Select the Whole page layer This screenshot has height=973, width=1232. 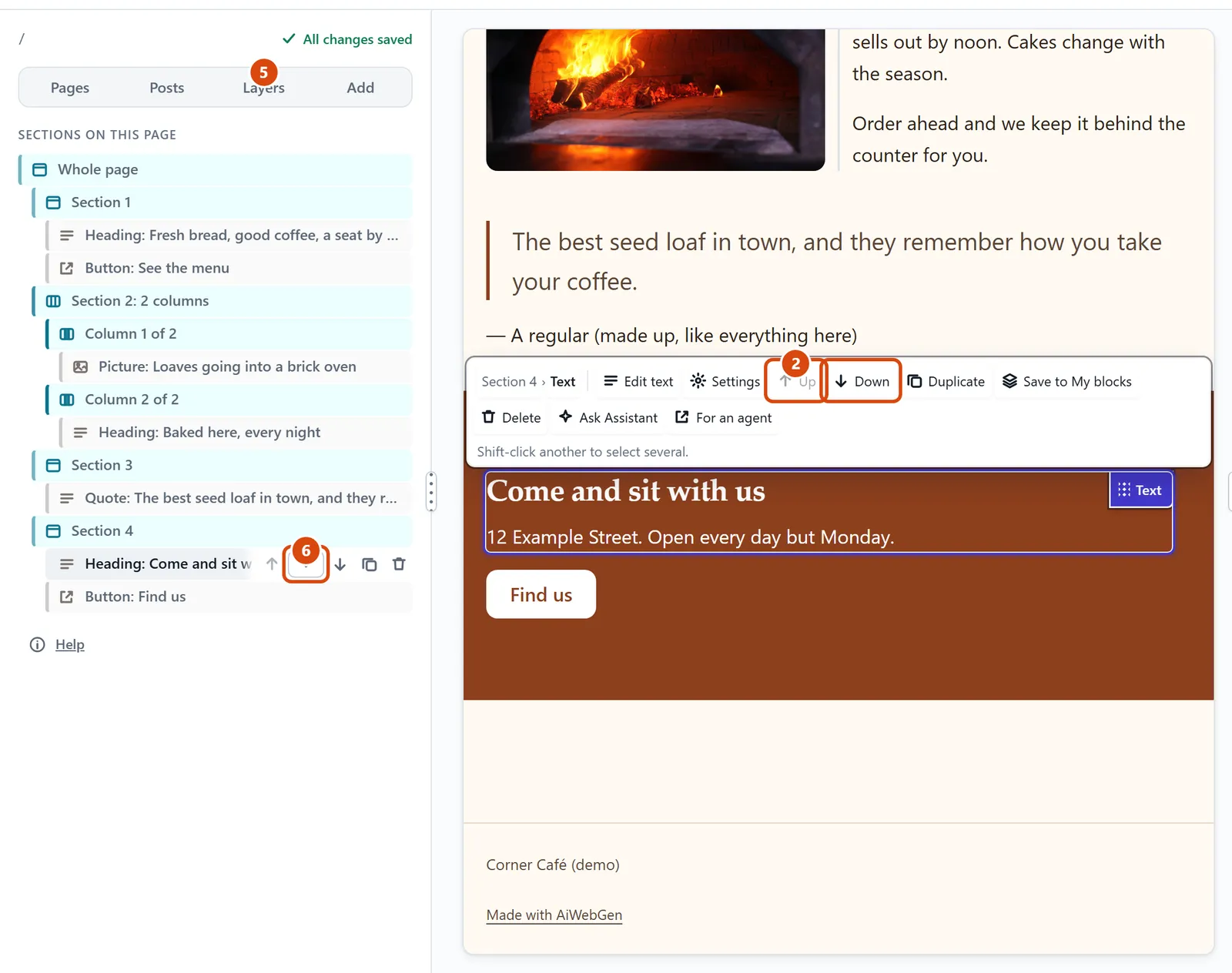(216, 169)
